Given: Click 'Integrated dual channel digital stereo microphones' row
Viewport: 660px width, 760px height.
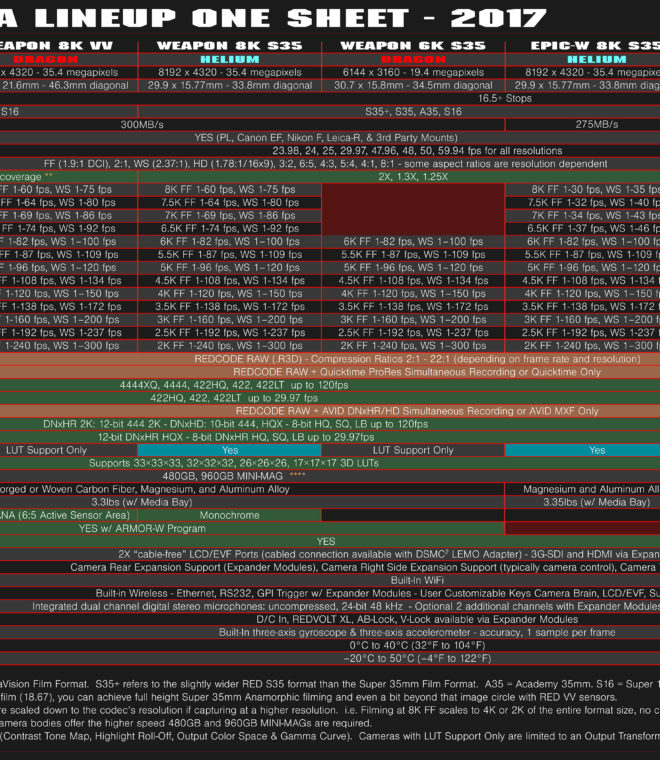Looking at the screenshot, I should coord(330,607).
